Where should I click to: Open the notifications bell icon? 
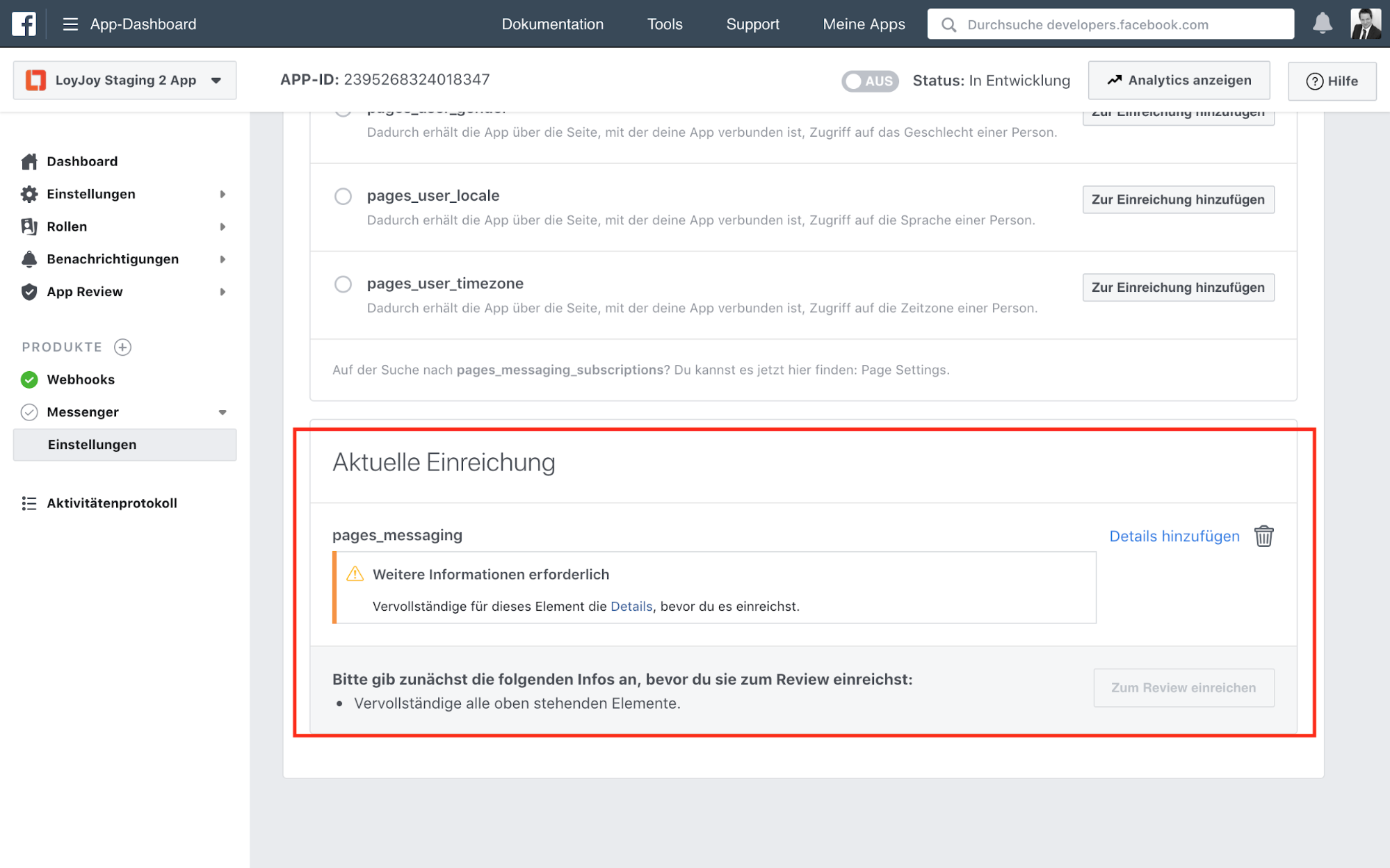pyautogui.click(x=1322, y=24)
